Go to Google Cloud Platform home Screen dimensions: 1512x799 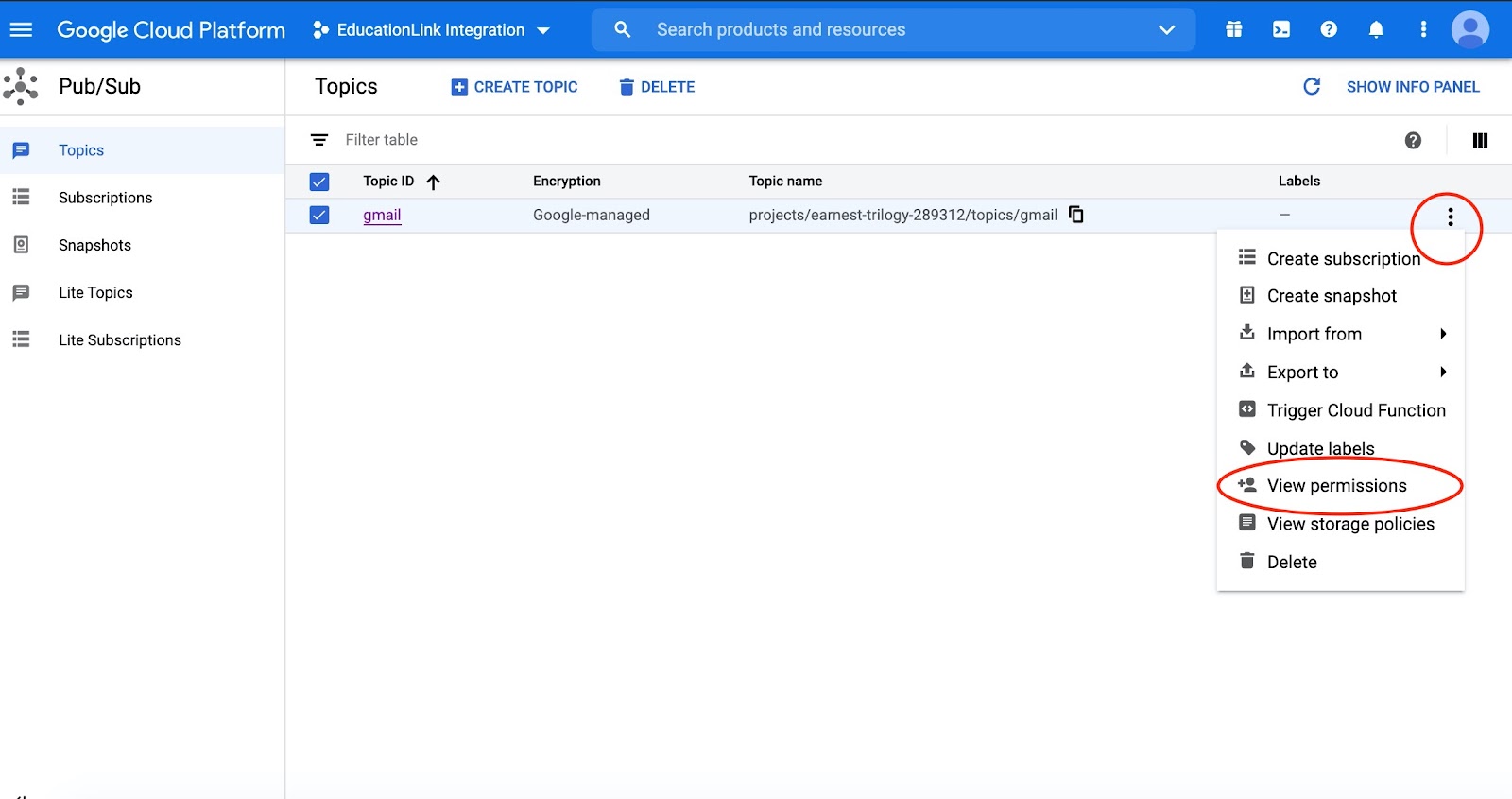pyautogui.click(x=171, y=29)
